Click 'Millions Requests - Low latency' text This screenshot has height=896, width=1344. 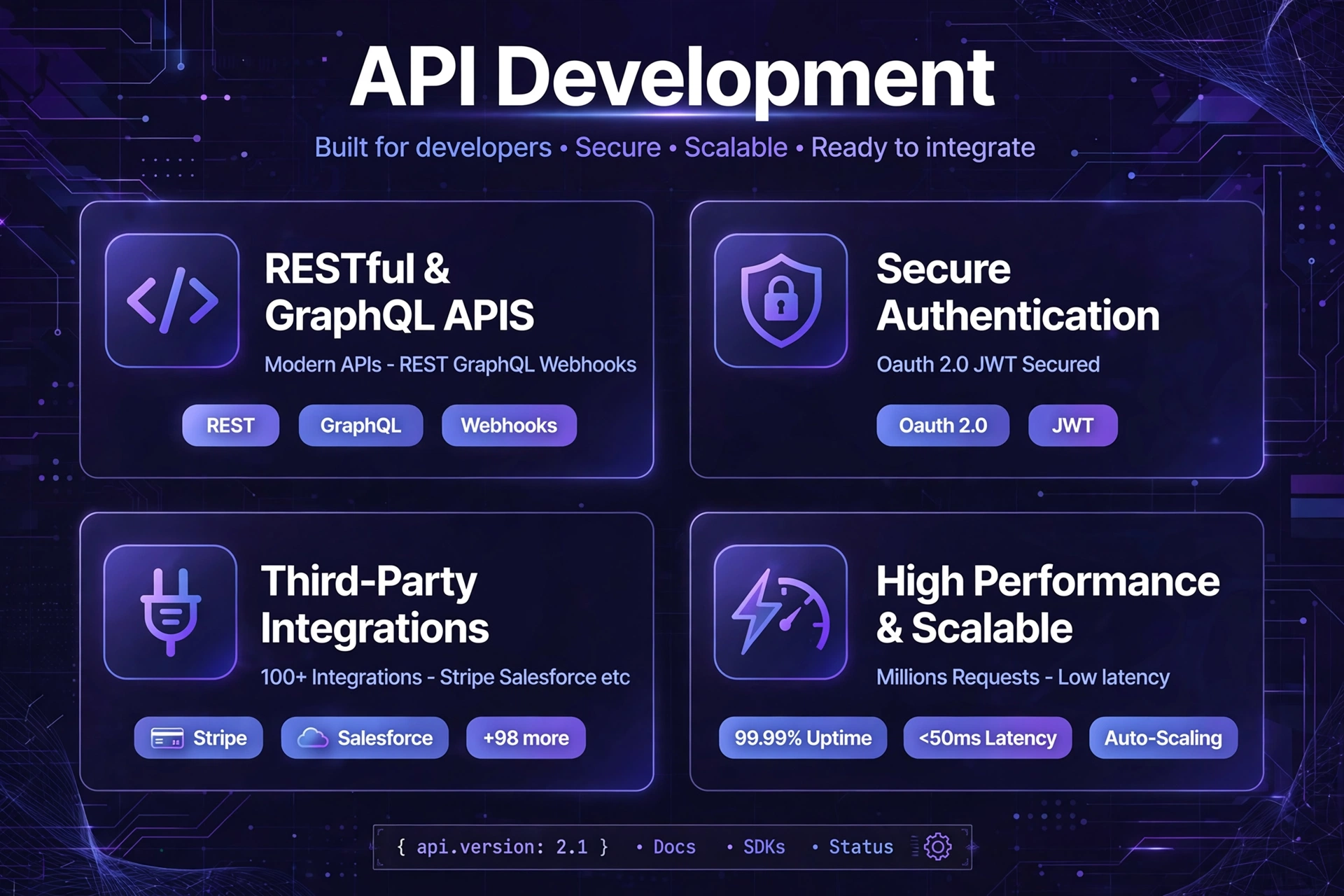pos(1023,678)
